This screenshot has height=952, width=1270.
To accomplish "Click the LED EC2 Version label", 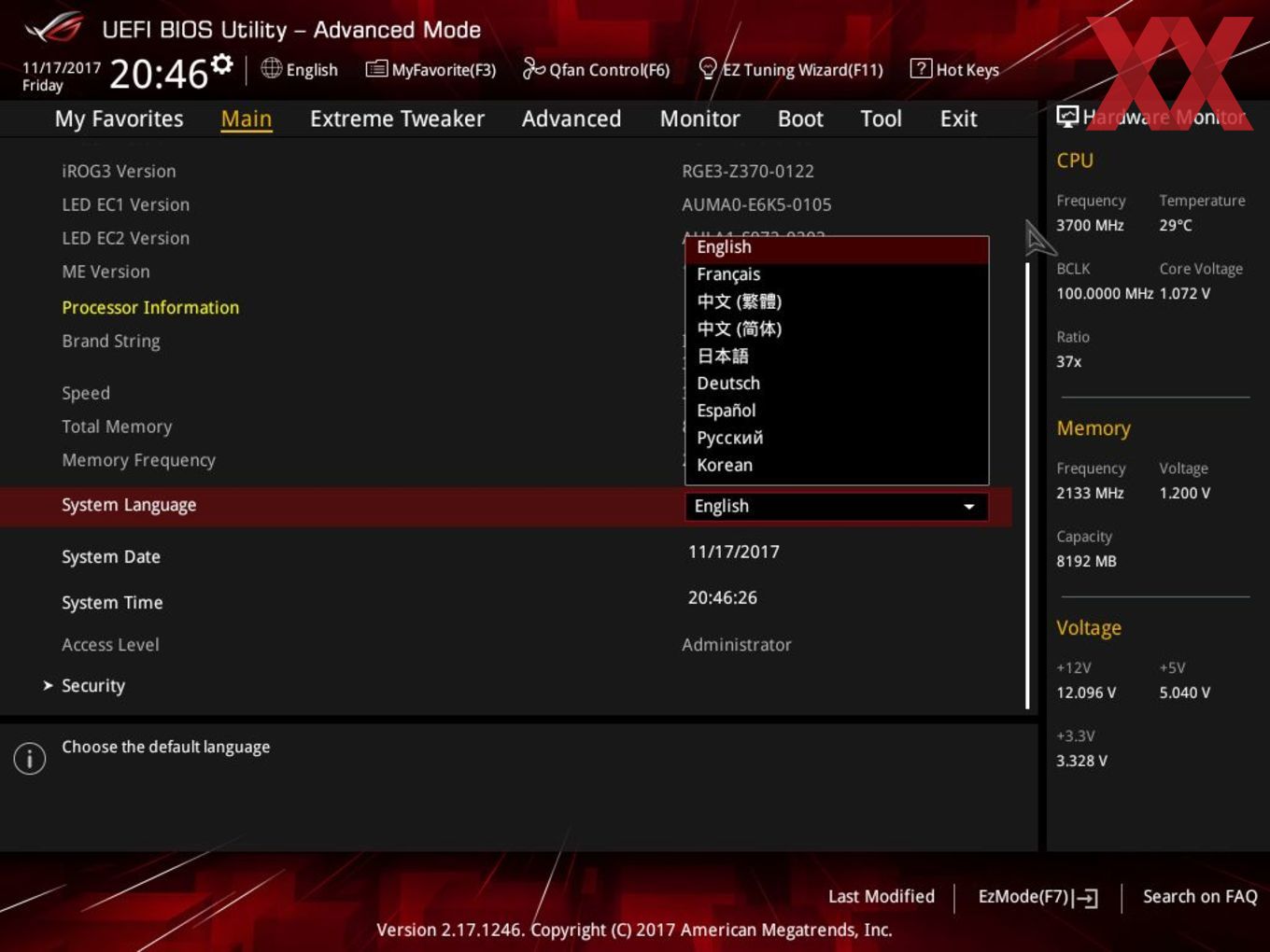I will coord(126,239).
